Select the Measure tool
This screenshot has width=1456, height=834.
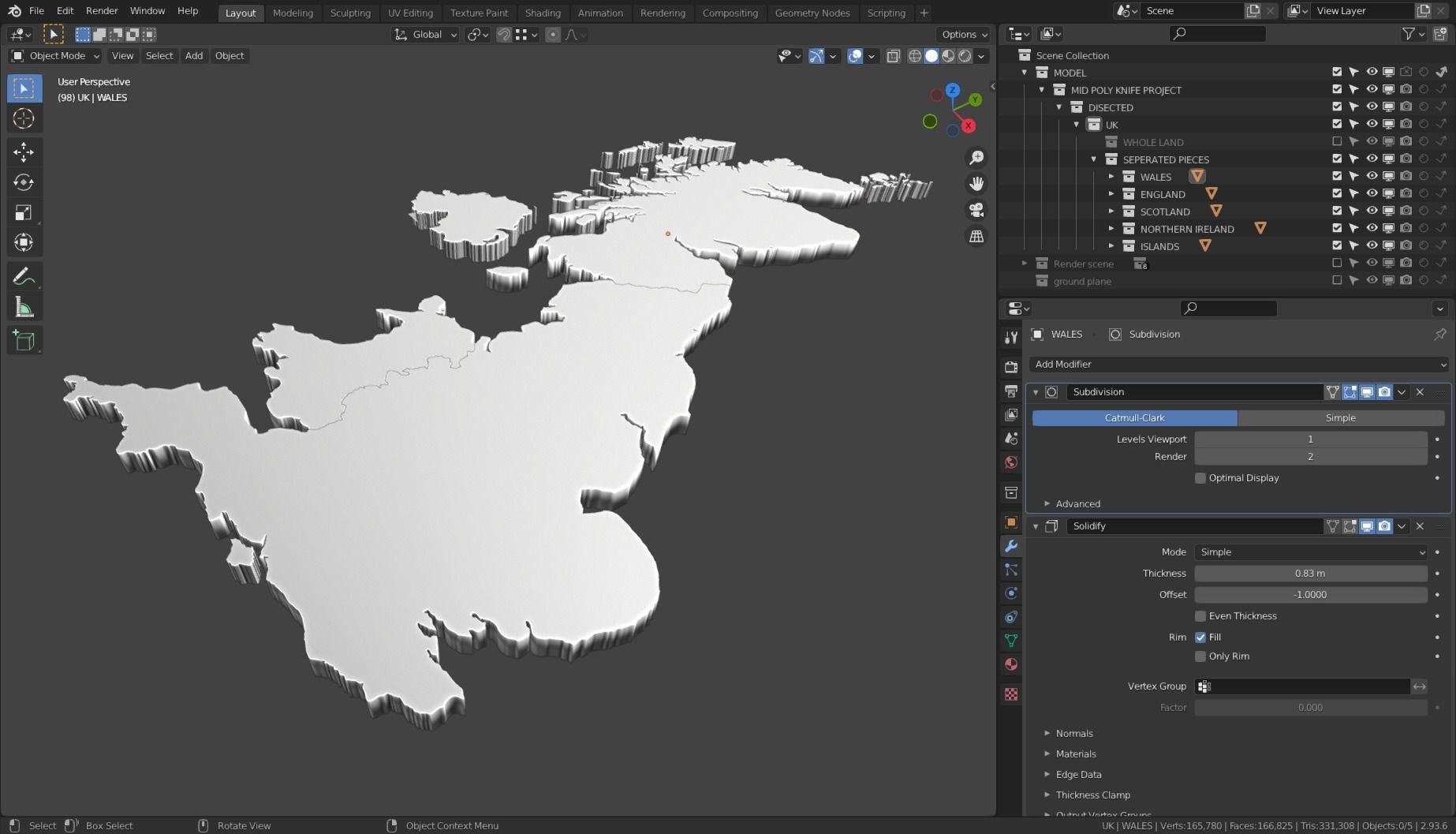point(24,307)
